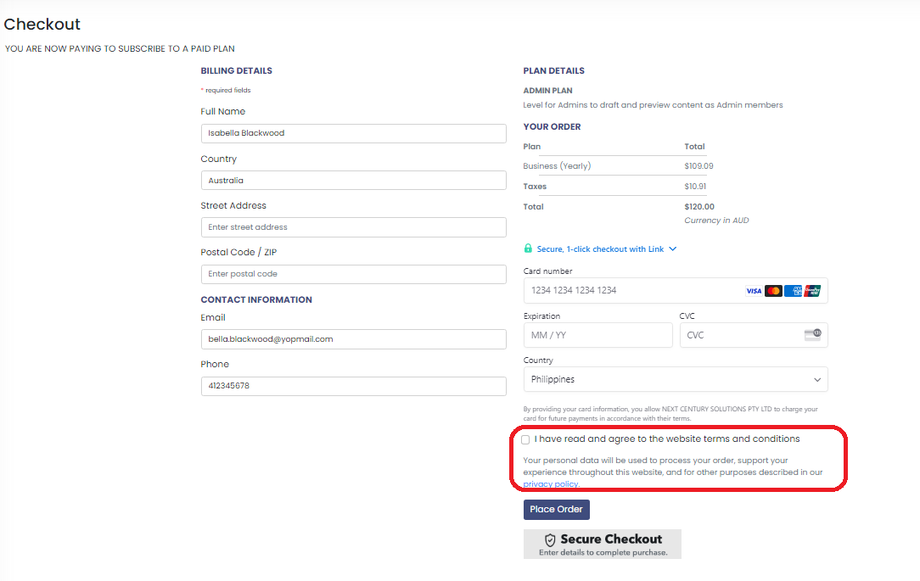
Task: Click the Secure, 1-click checkout with Link text
Action: point(600,249)
